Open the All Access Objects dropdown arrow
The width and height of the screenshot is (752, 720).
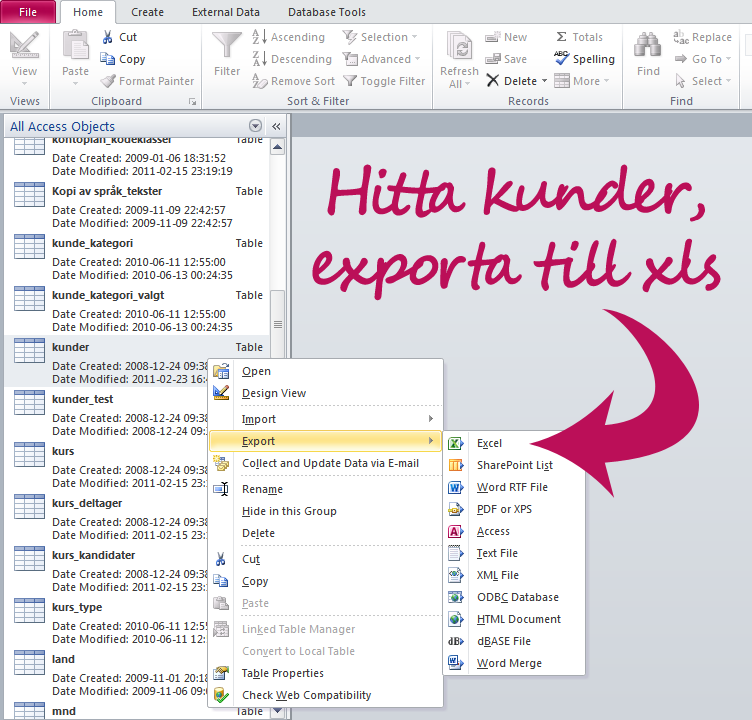click(x=255, y=126)
